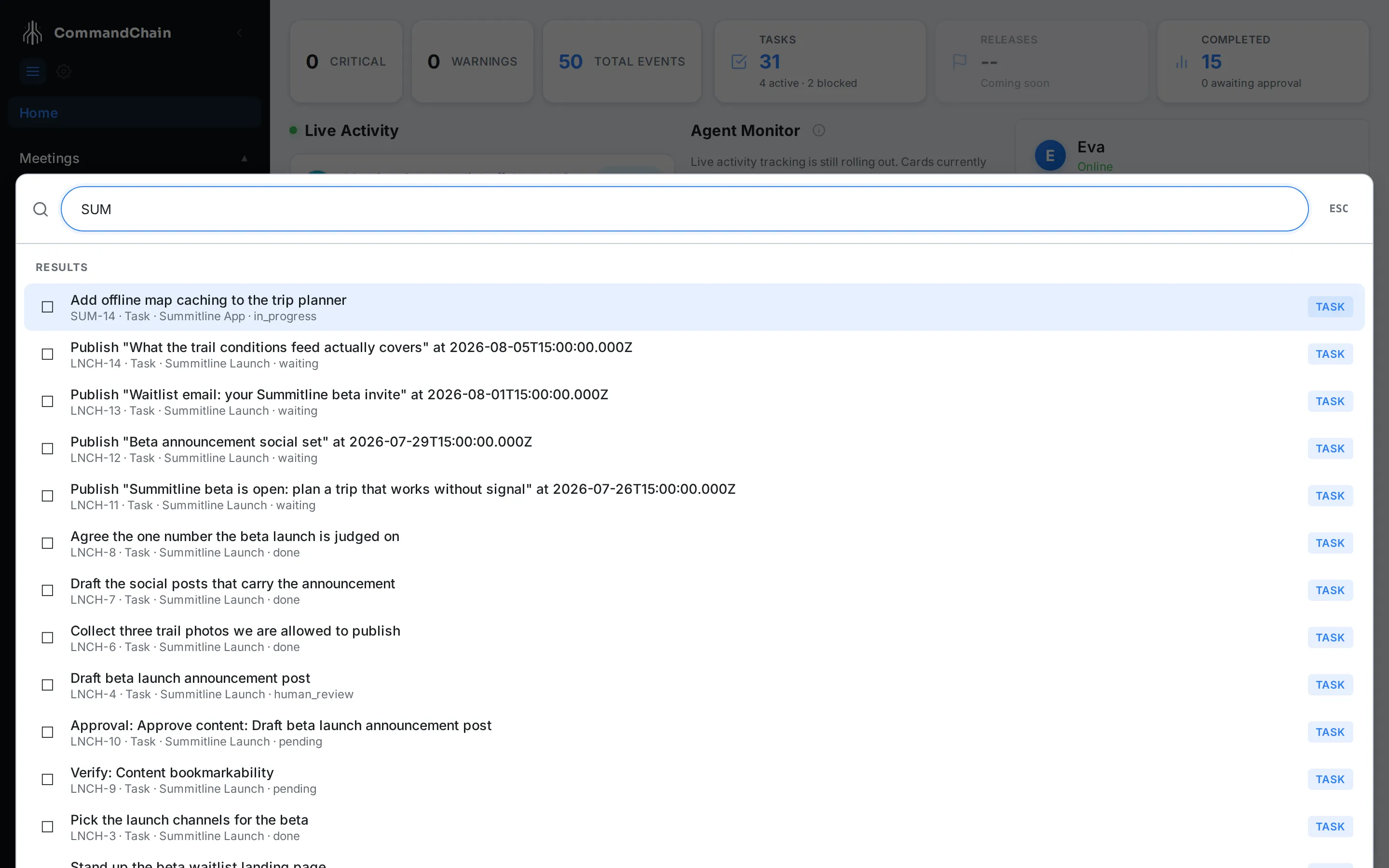Select checkbox next to Verify: Content bookmarkability

(48, 780)
